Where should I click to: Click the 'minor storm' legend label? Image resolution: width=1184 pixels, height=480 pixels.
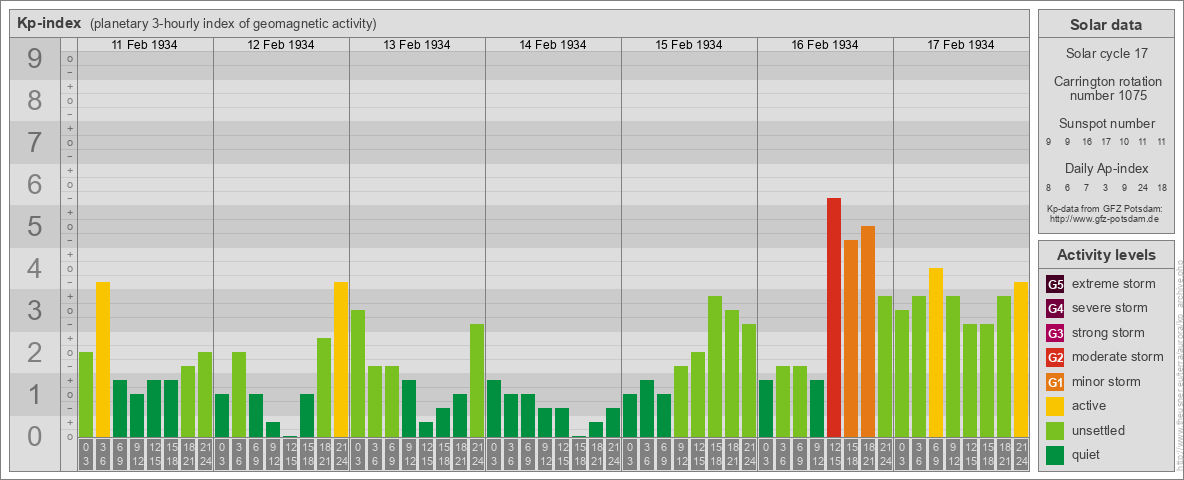pyautogui.click(x=1106, y=381)
